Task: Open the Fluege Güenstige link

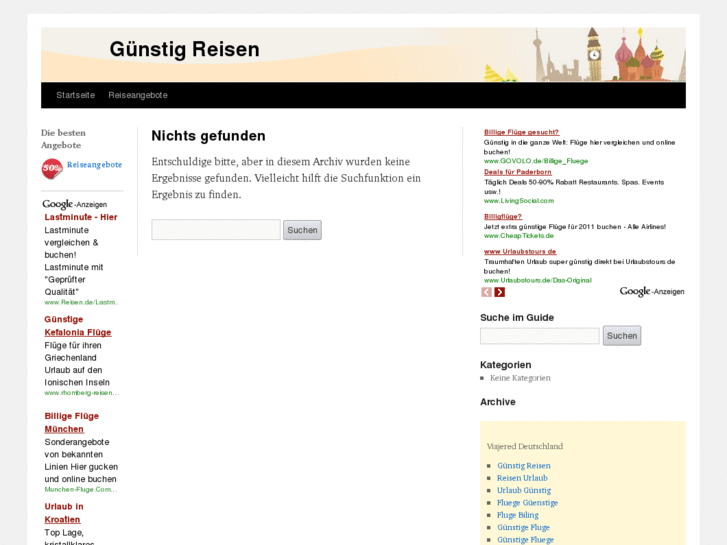Action: pos(527,503)
